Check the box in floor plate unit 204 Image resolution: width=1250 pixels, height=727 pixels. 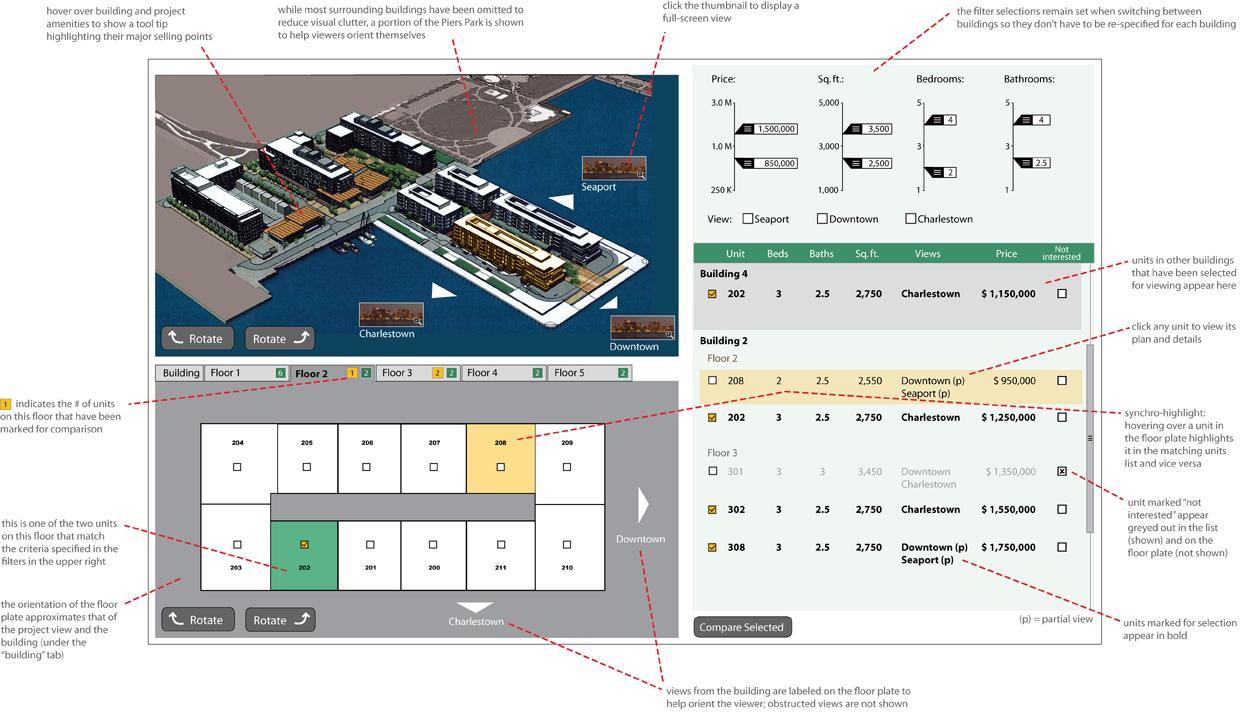237,467
